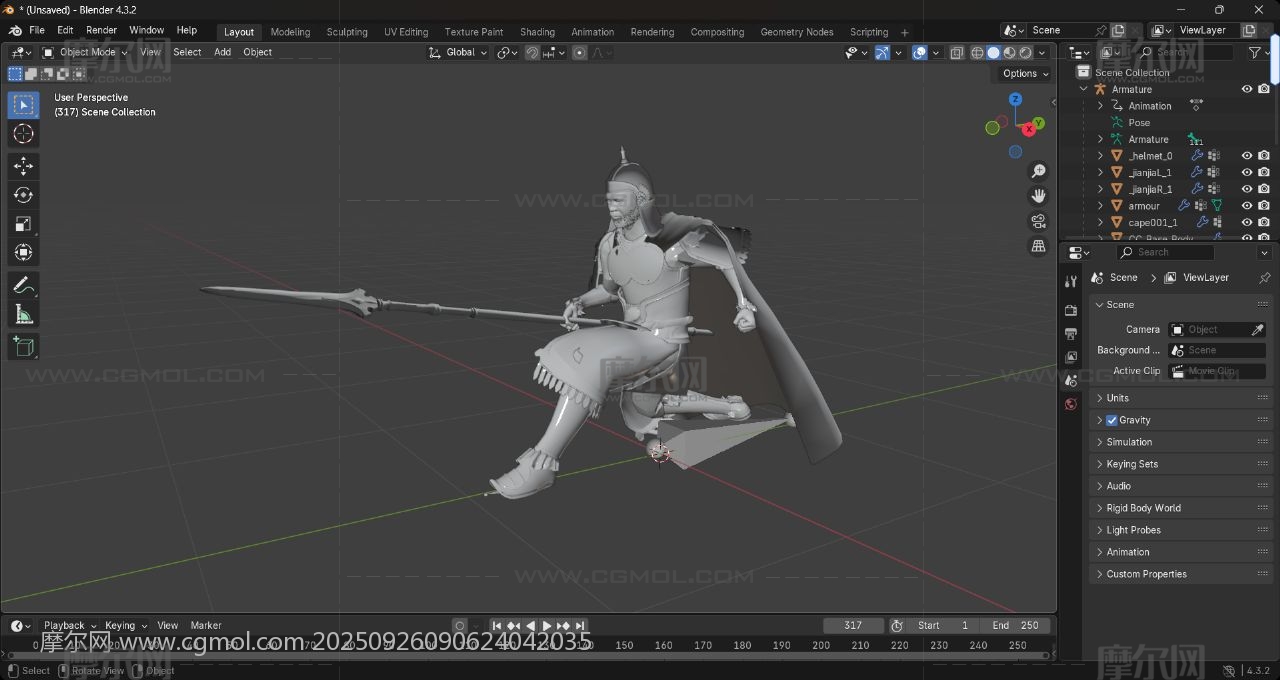Open the Object Mode dropdown
This screenshot has width=1280, height=680.
point(86,52)
